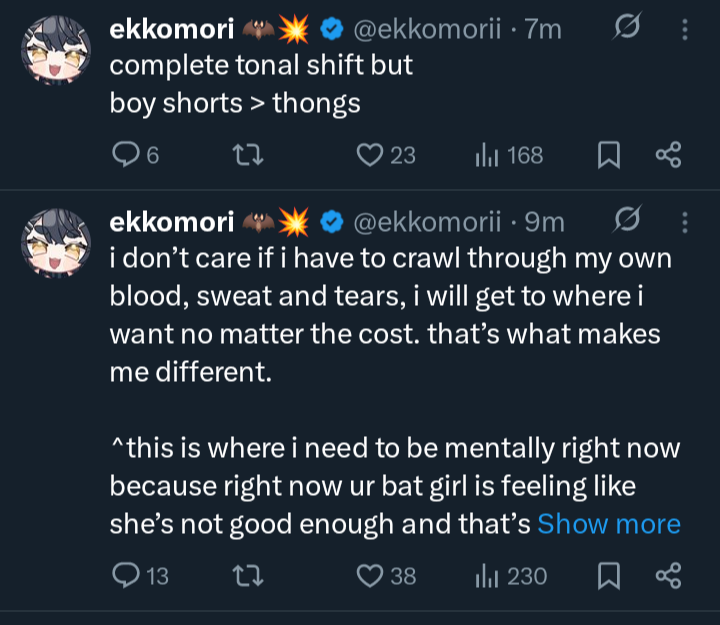Viewport: 720px width, 625px height.
Task: Open ekkomori display name on top tweet
Action: 172,29
